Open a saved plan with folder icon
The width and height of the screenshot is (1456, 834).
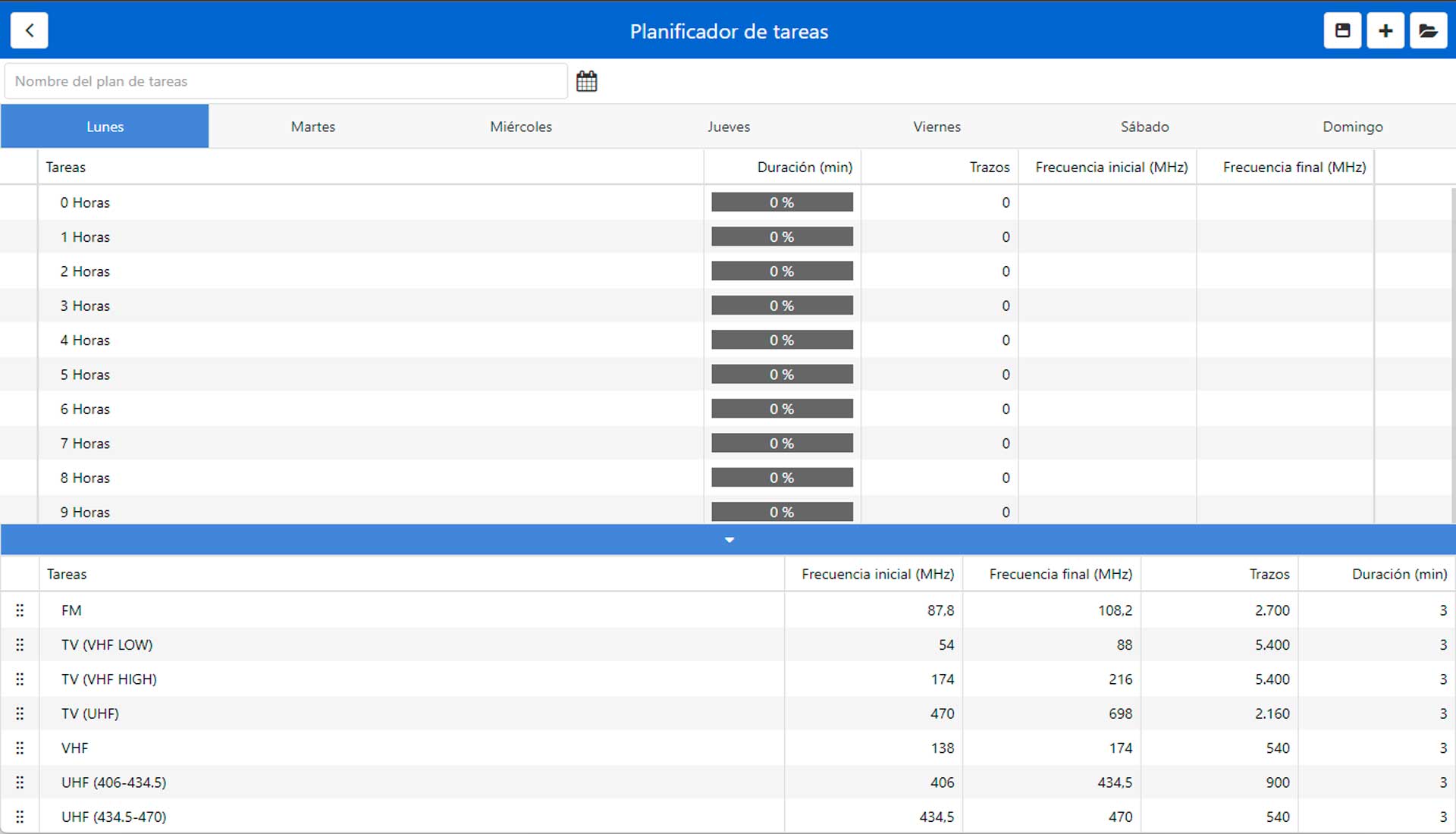coord(1429,30)
